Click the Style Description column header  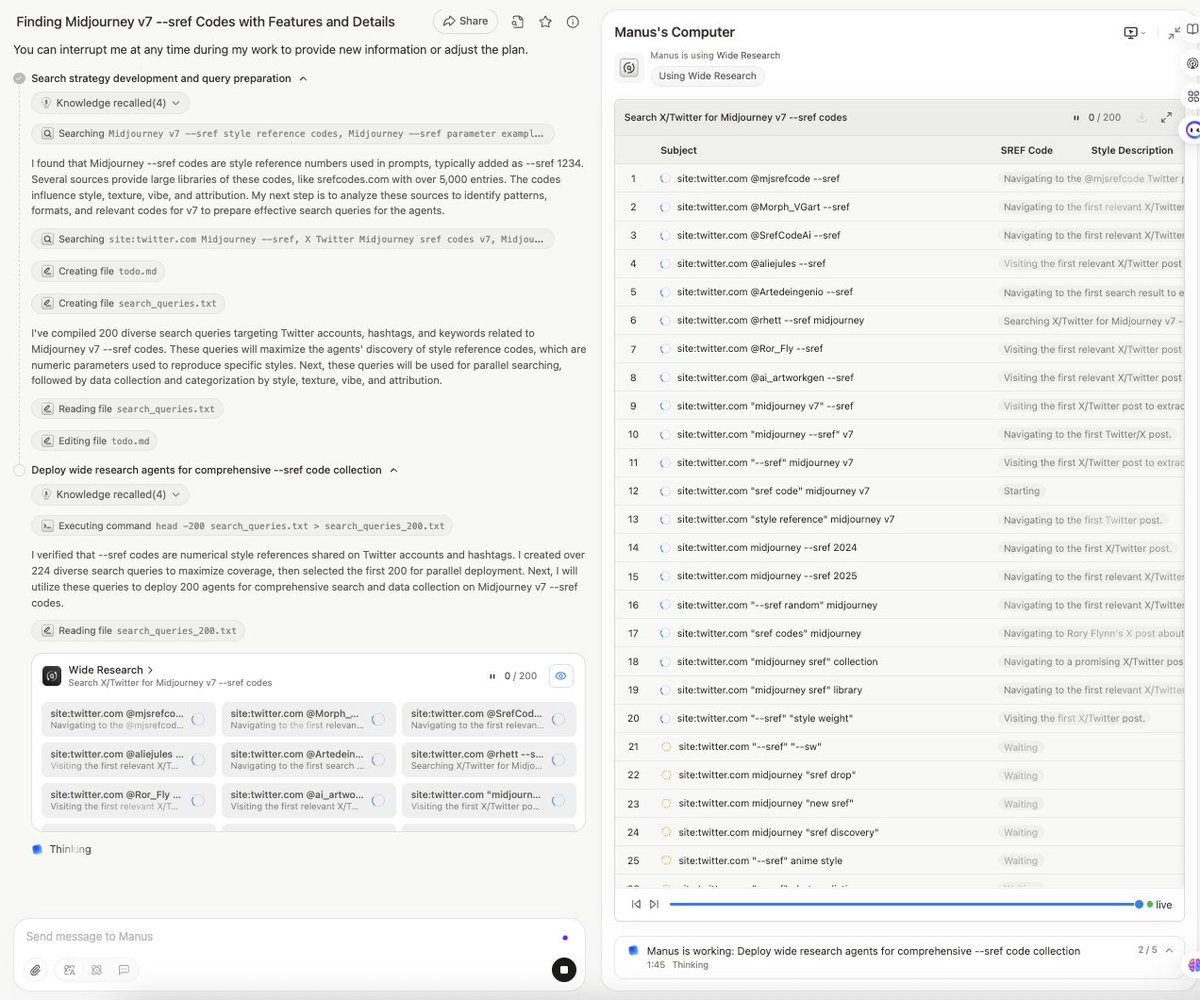click(1132, 150)
